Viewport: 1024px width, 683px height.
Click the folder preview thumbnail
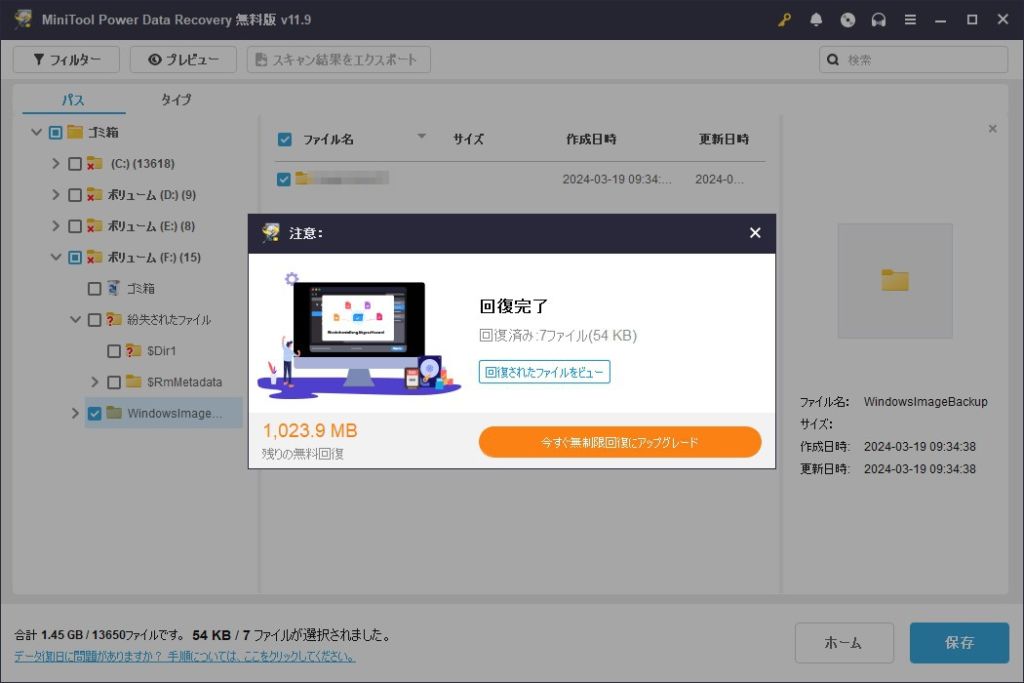(x=894, y=280)
